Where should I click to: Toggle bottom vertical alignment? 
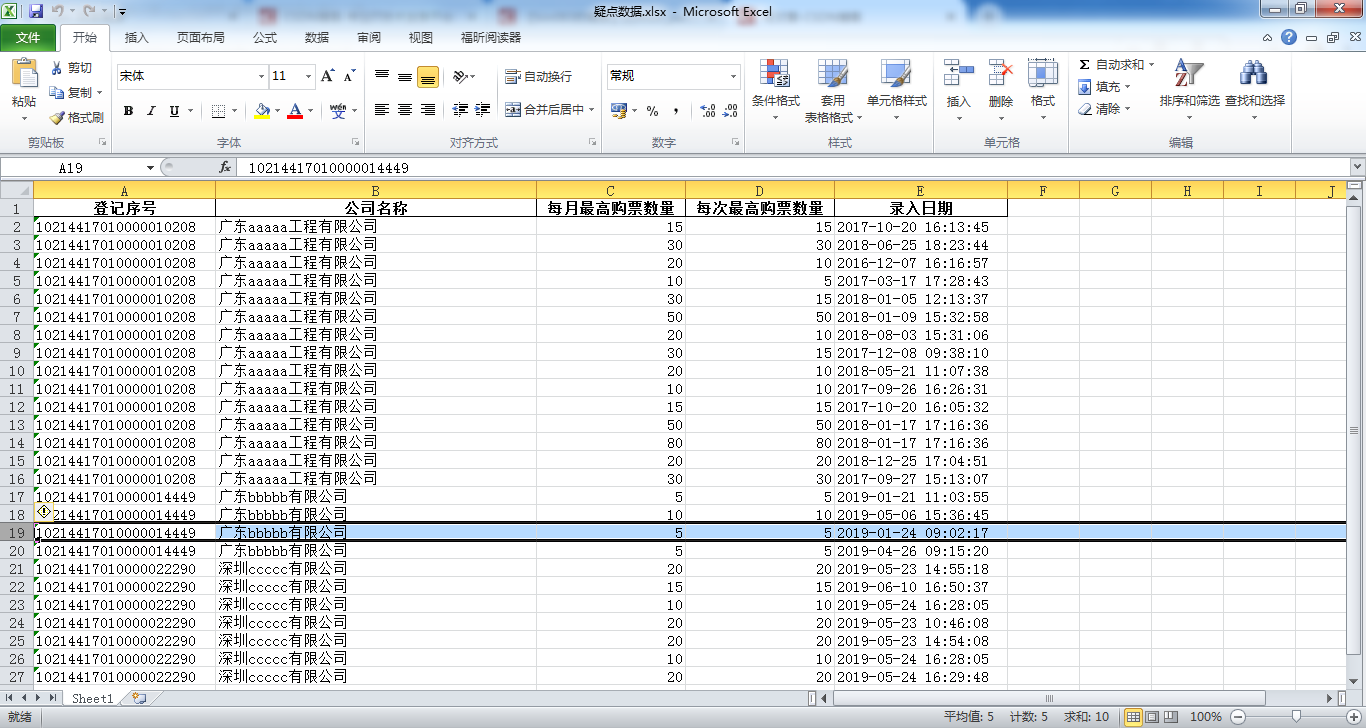[428, 76]
